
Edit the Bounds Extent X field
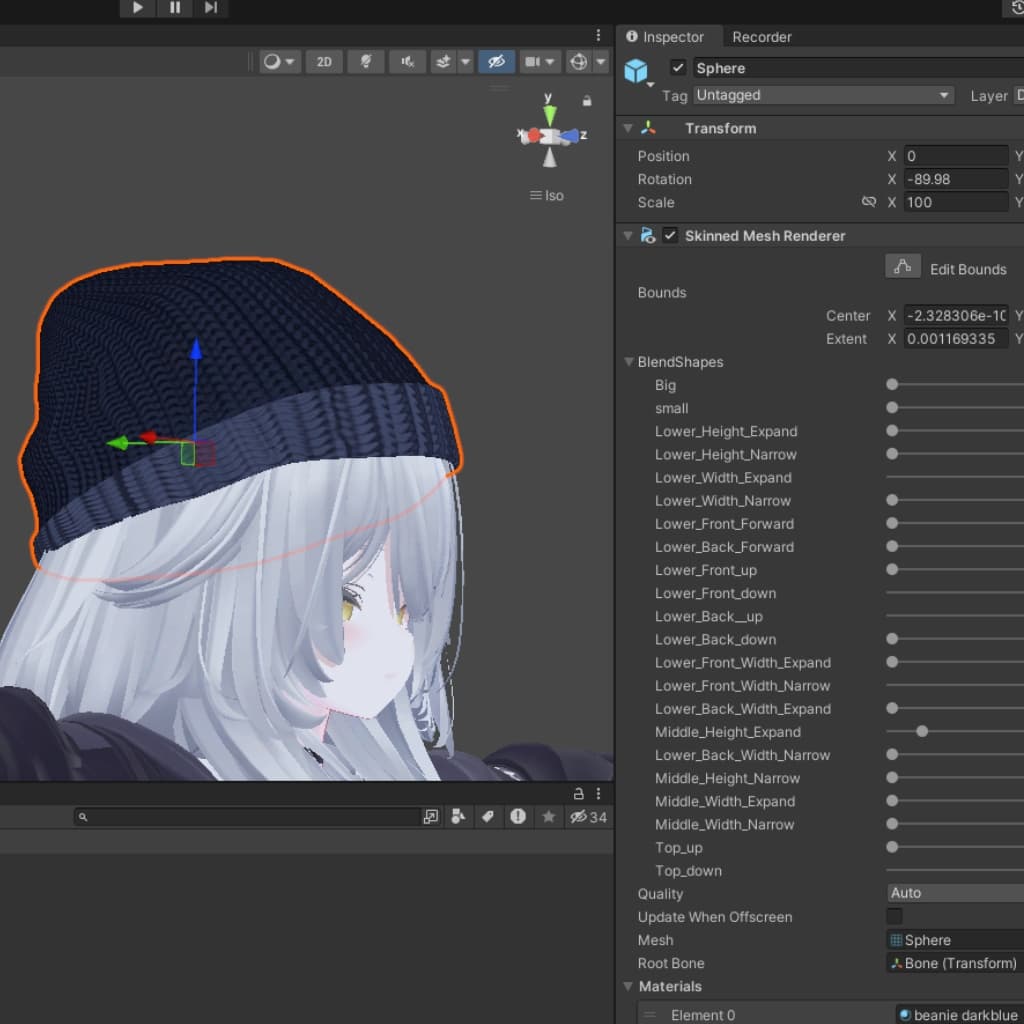click(x=956, y=338)
